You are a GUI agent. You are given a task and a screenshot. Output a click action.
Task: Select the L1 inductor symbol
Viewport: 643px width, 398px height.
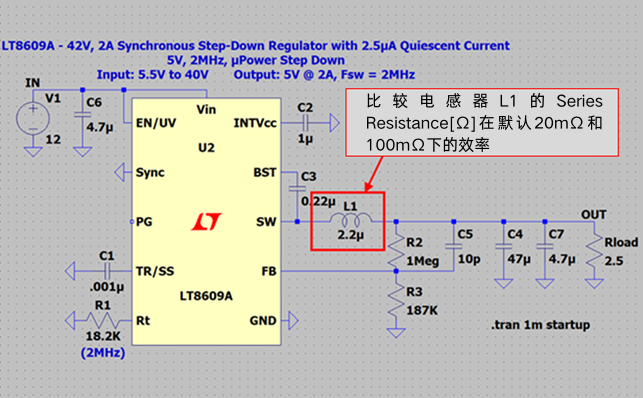click(351, 221)
